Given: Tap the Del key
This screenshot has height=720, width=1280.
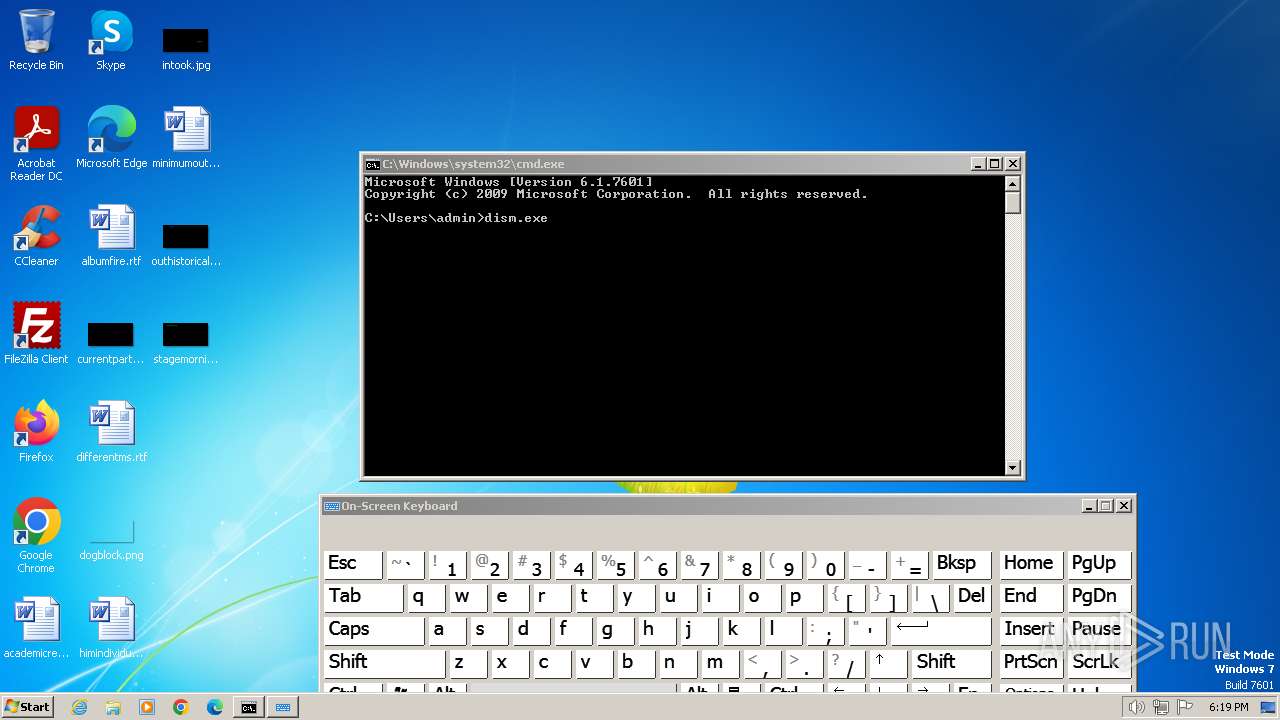Looking at the screenshot, I should [x=972, y=596].
